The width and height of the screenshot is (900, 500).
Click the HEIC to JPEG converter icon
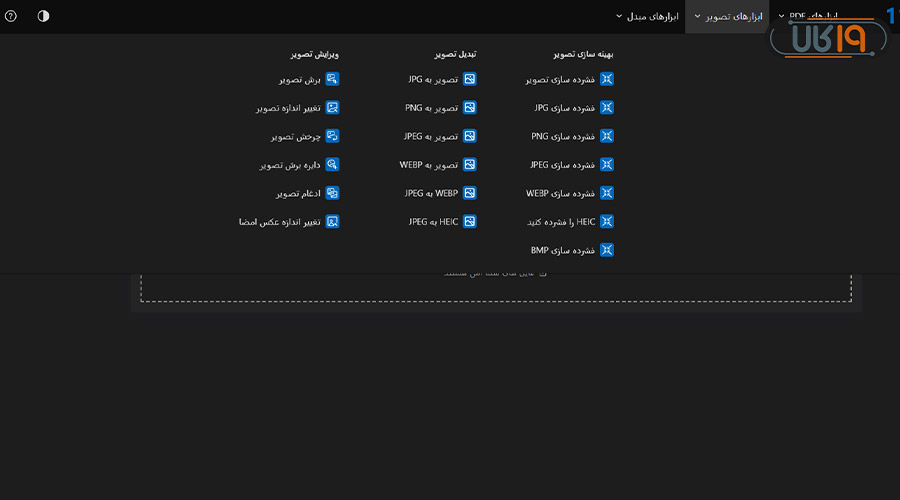[x=470, y=222]
